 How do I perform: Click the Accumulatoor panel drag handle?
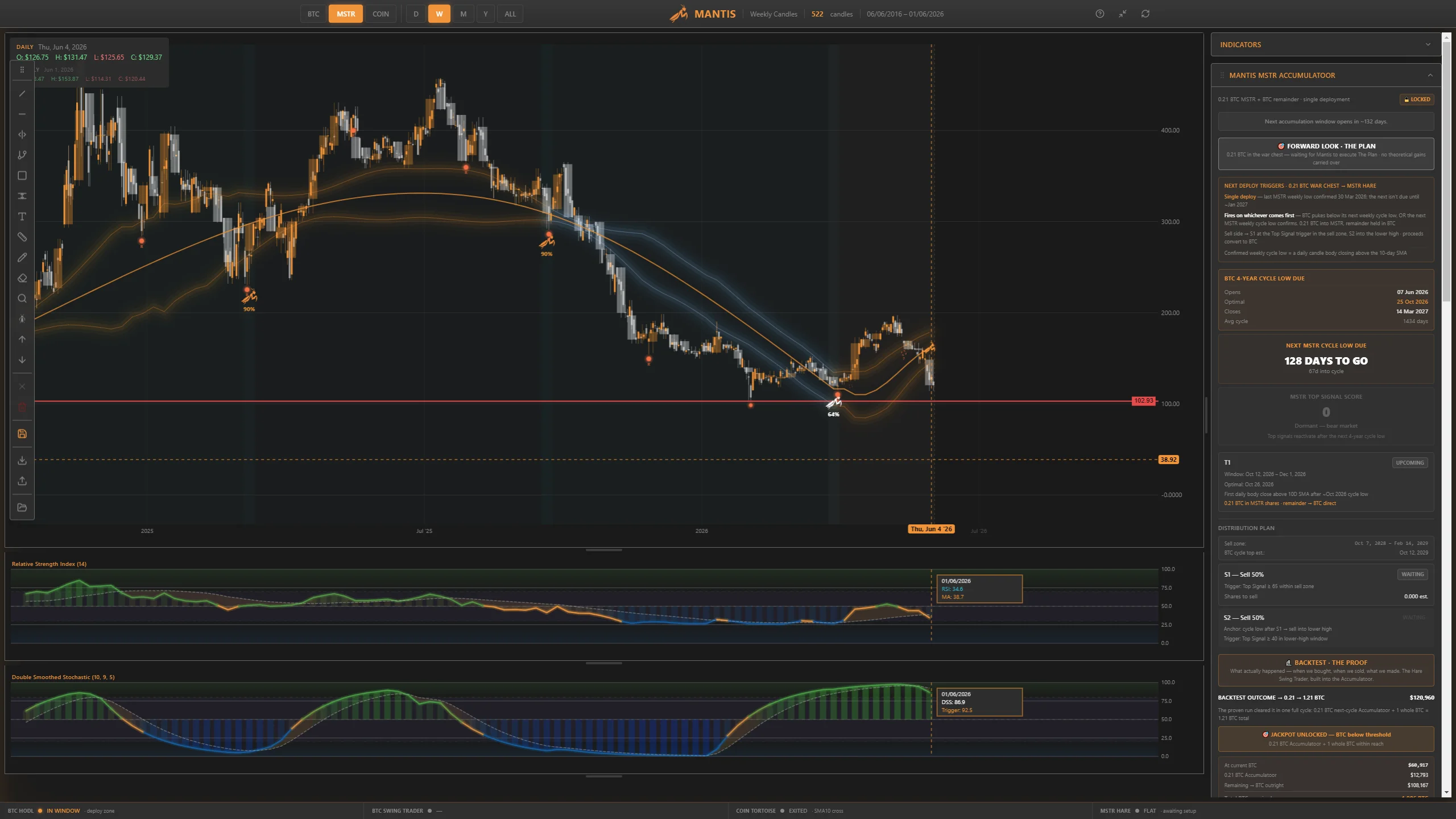(1222, 75)
